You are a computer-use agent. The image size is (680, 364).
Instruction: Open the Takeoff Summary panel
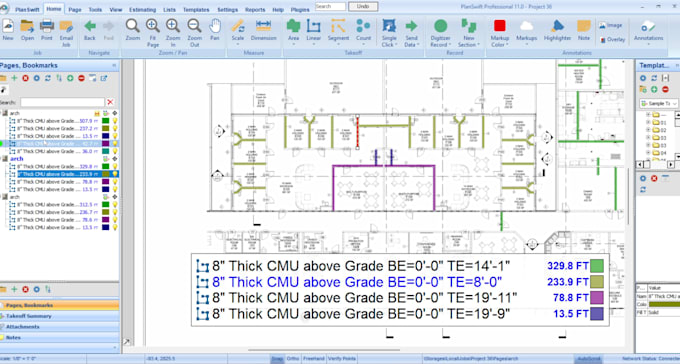[x=59, y=316]
